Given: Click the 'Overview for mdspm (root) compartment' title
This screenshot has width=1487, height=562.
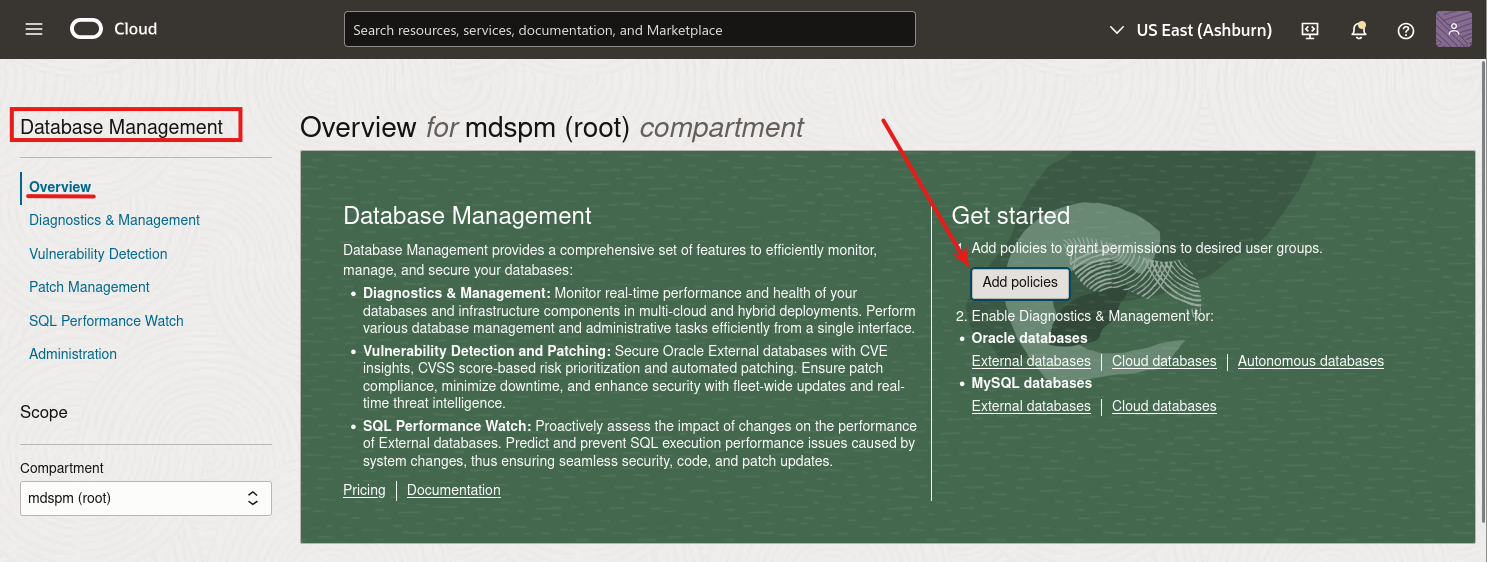Looking at the screenshot, I should [552, 127].
